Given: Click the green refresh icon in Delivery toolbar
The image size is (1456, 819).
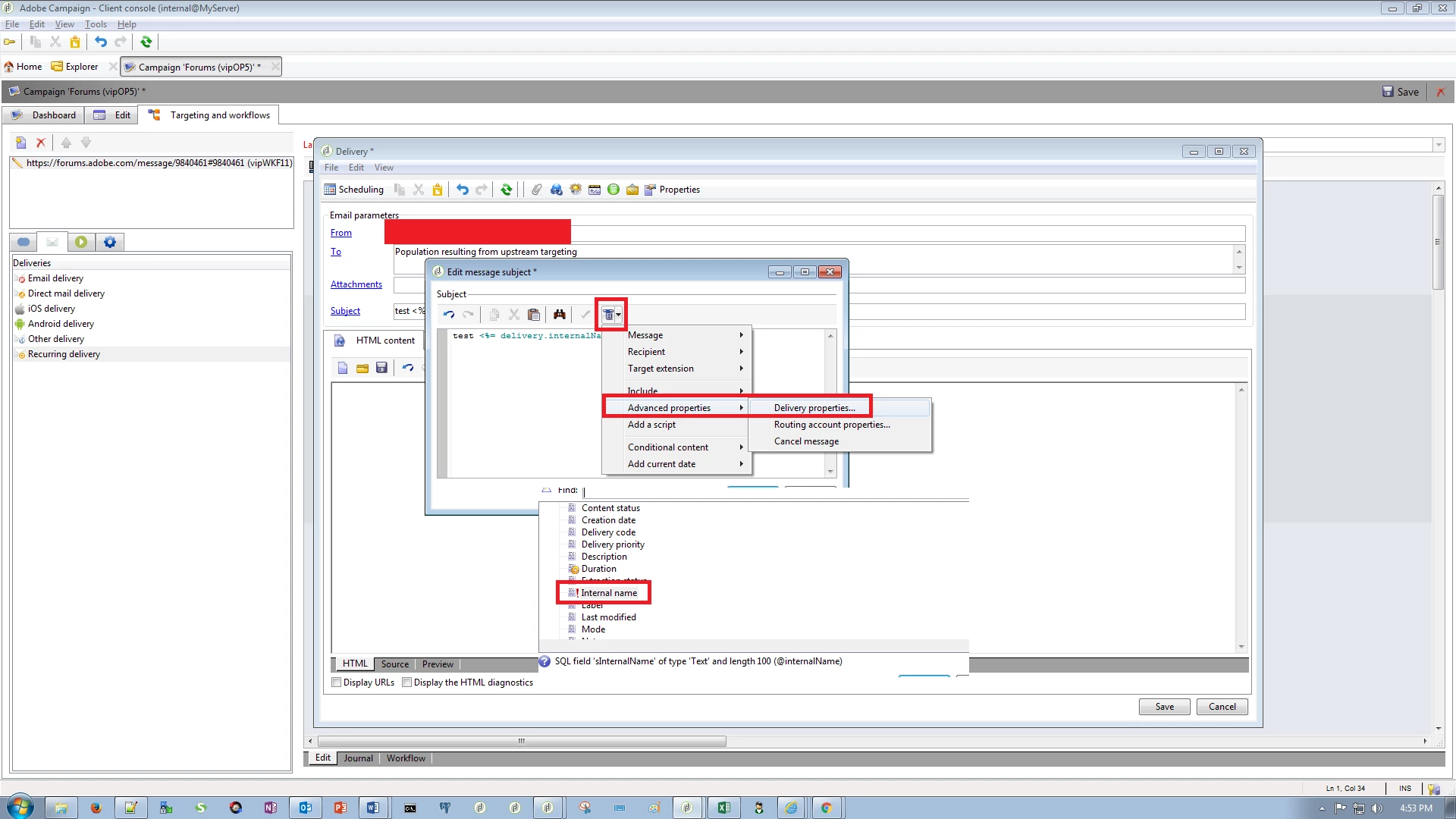Looking at the screenshot, I should click(x=507, y=190).
